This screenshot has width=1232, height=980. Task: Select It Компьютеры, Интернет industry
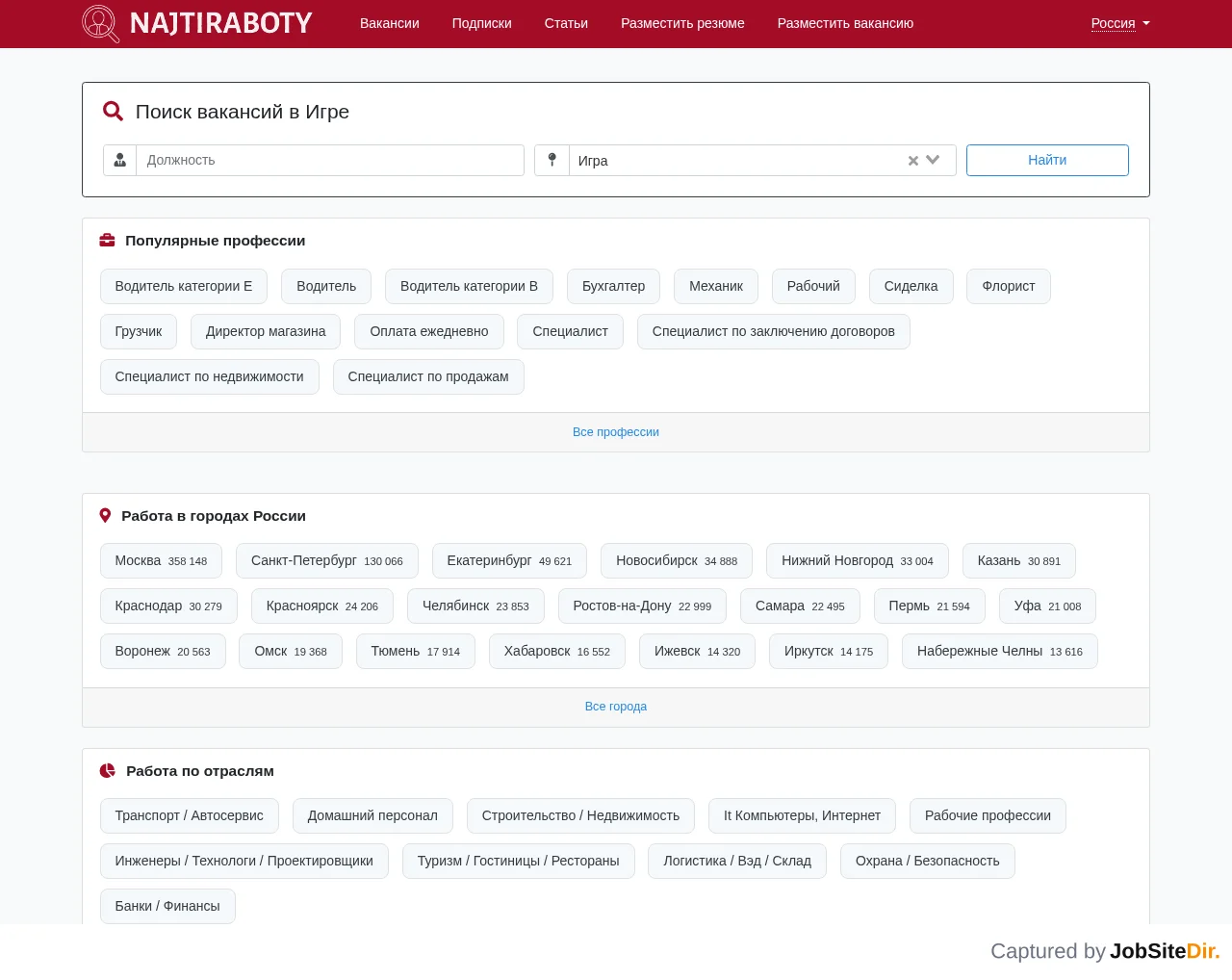pyautogui.click(x=802, y=815)
